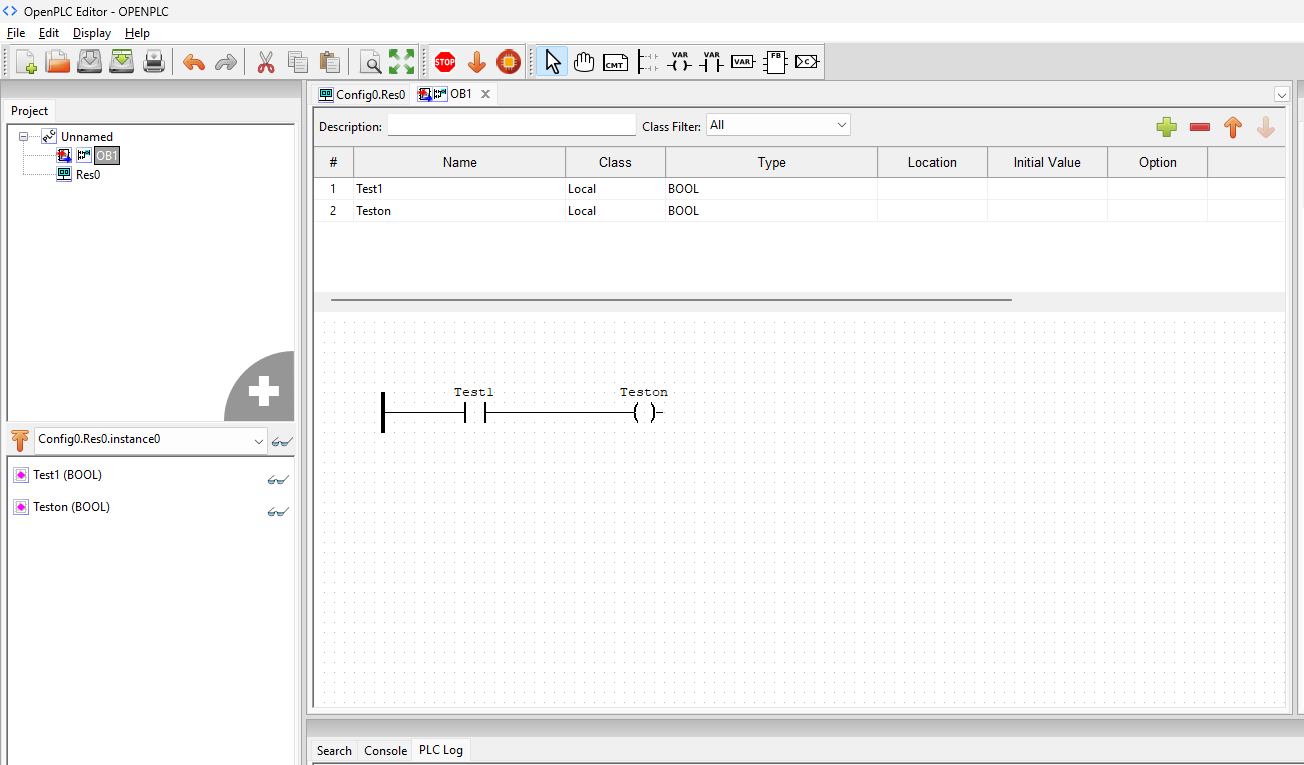Image resolution: width=1304 pixels, height=765 pixels.
Task: Toggle debug glasses for Teston variable
Action: 278,512
